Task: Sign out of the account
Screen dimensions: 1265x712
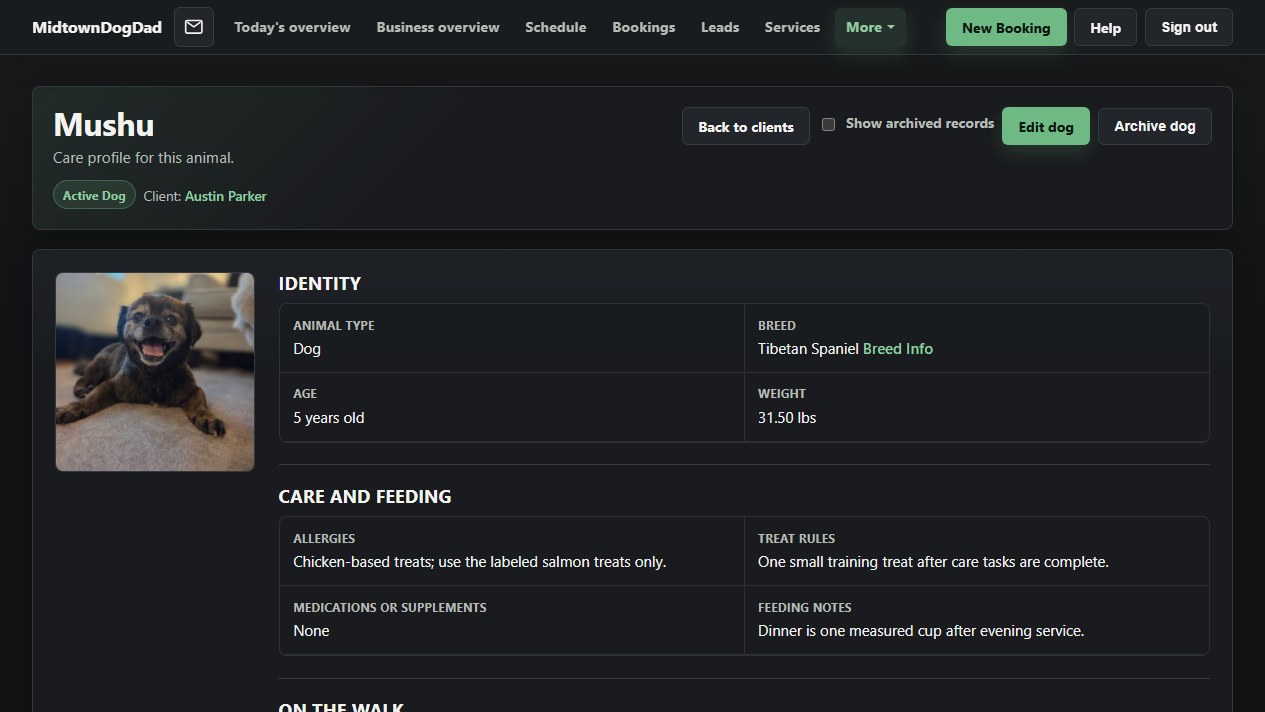Action: [x=1189, y=27]
